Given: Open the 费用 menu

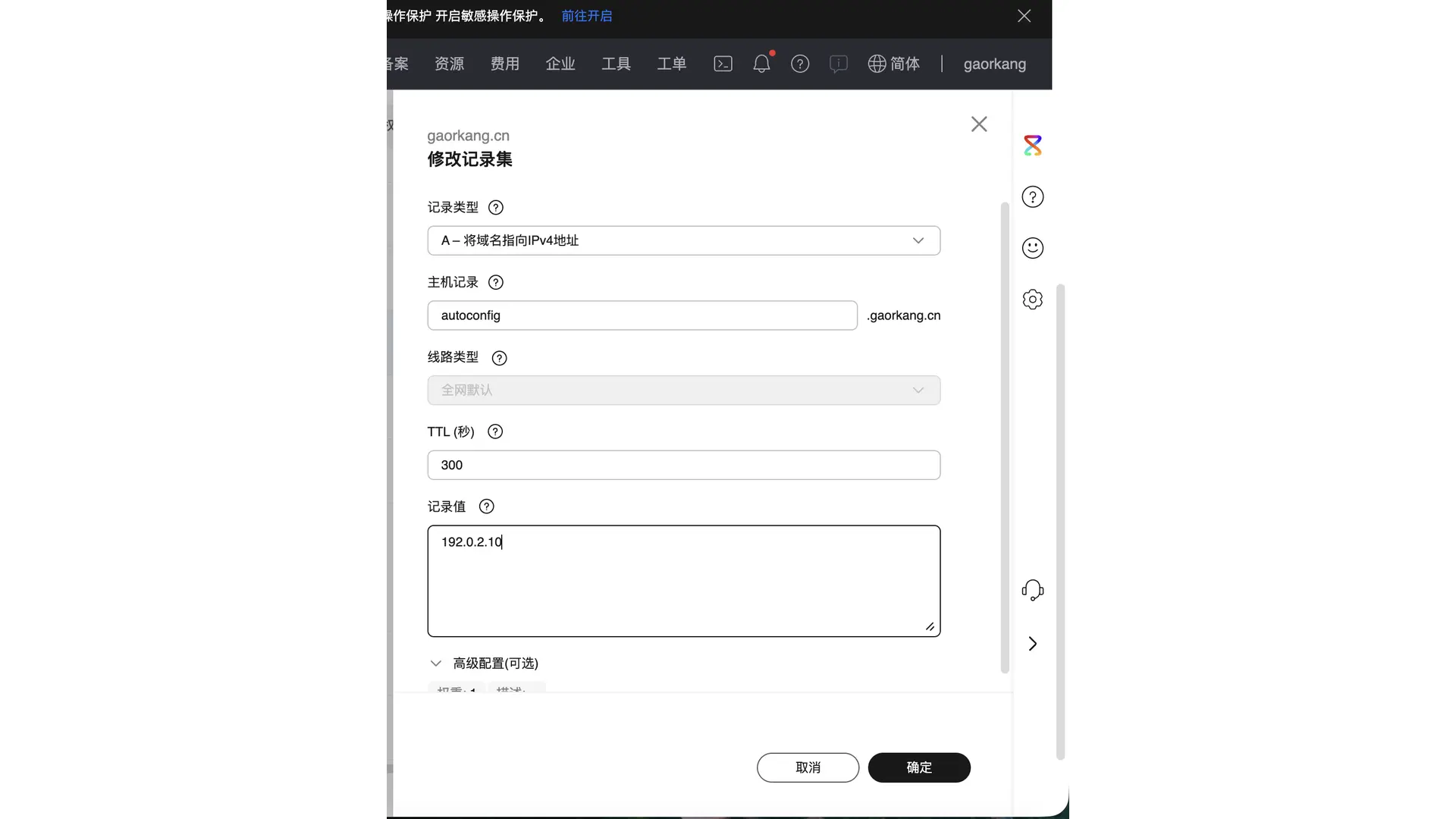Looking at the screenshot, I should tap(504, 64).
